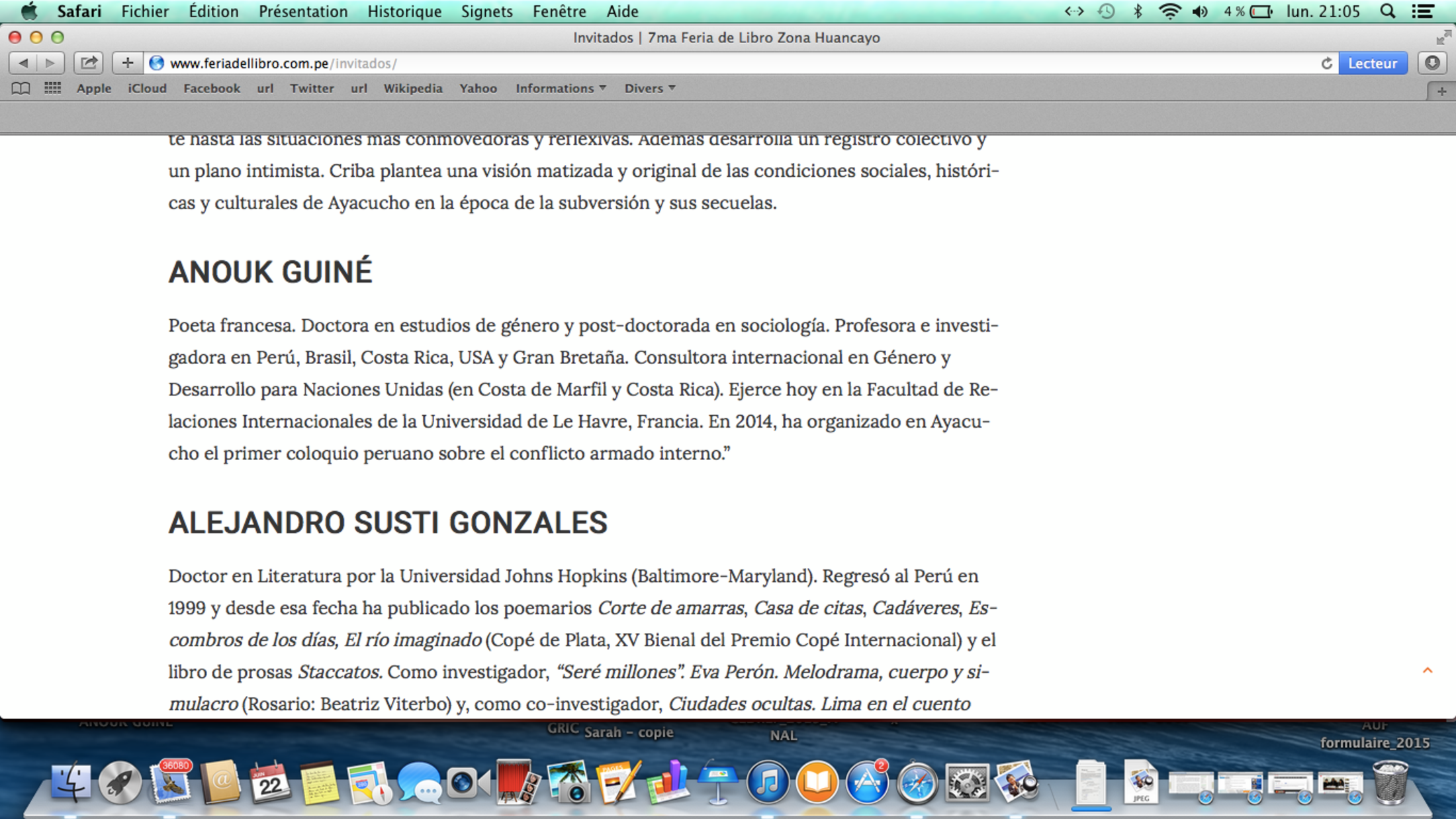
Task: Click the orange scroll-to-top arrow
Action: click(x=1428, y=671)
